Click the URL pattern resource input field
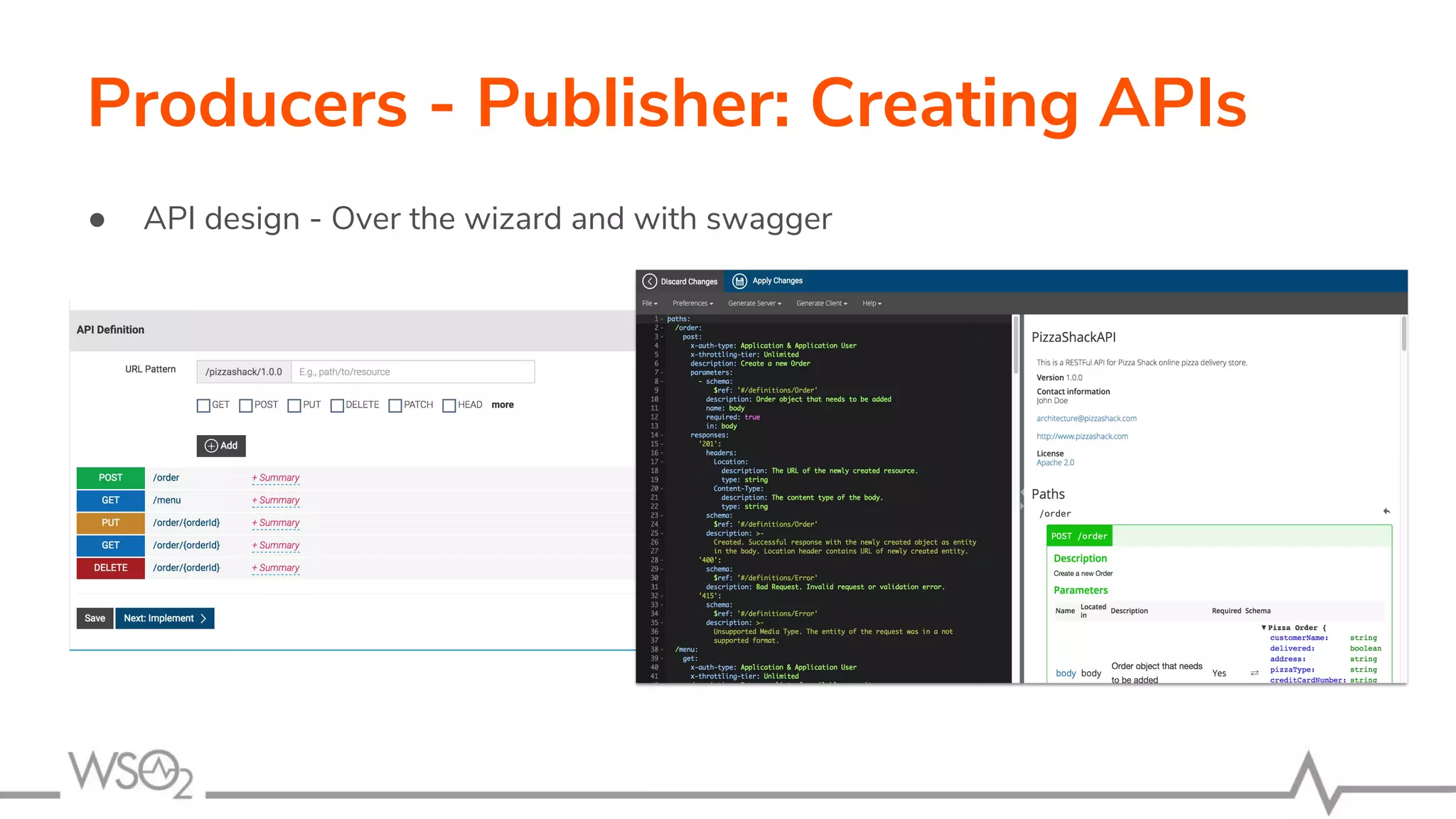Image resolution: width=1456 pixels, height=819 pixels. click(x=413, y=372)
